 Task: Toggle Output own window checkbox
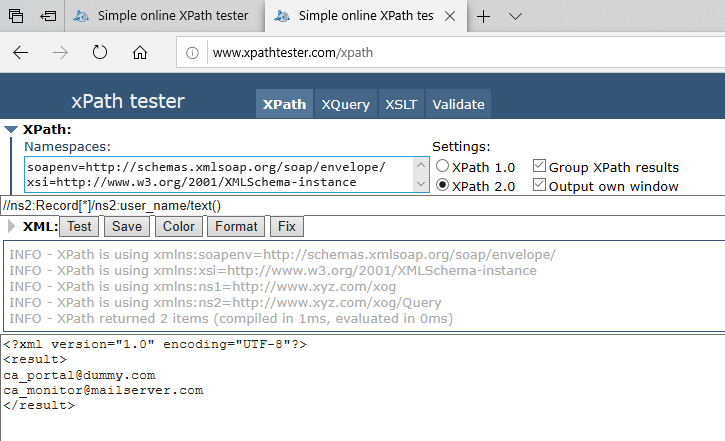click(539, 185)
